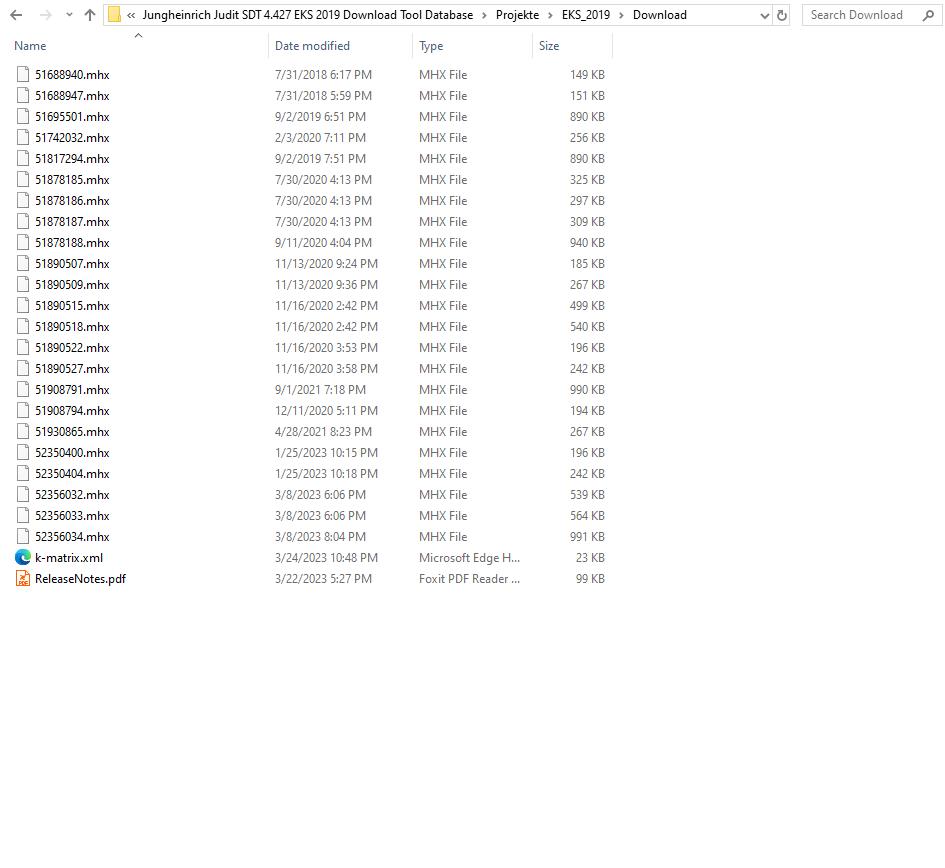Viewport: 945px width, 868px height.
Task: Click the 990 KB size value
Action: coord(587,389)
